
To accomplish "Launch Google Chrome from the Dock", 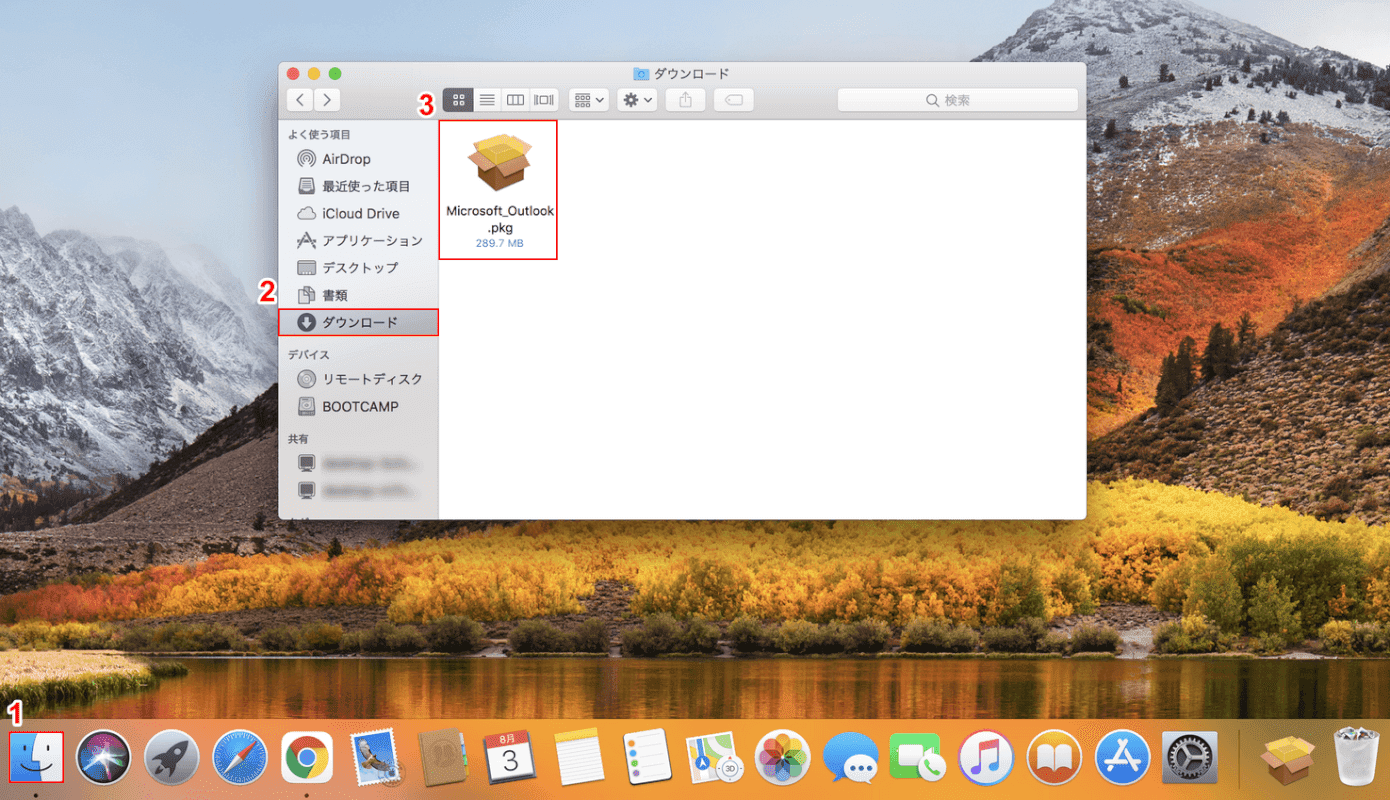I will tap(307, 757).
